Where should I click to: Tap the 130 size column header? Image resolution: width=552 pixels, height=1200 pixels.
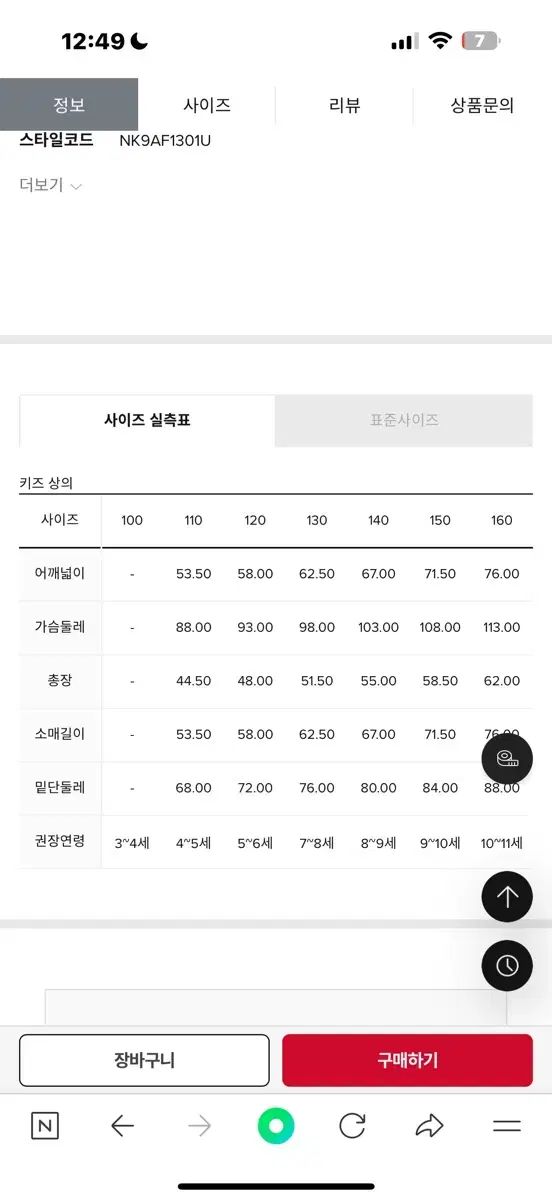(316, 520)
